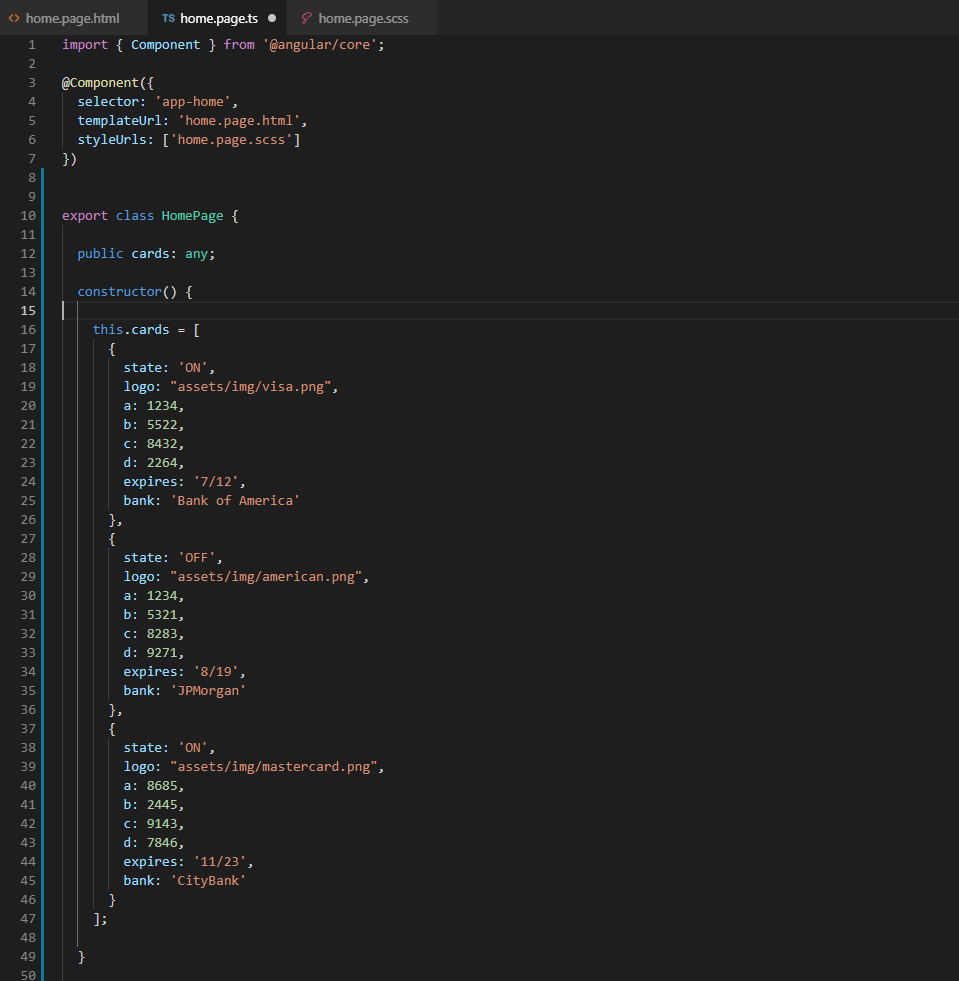The height and width of the screenshot is (981, 959).
Task: Click the value 9271 on line 33
Action: tap(162, 653)
